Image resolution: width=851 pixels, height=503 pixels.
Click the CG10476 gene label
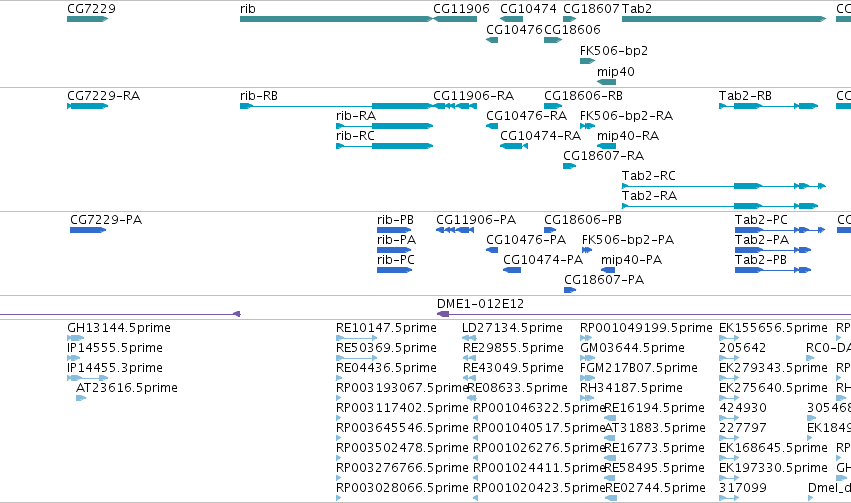pos(514,29)
